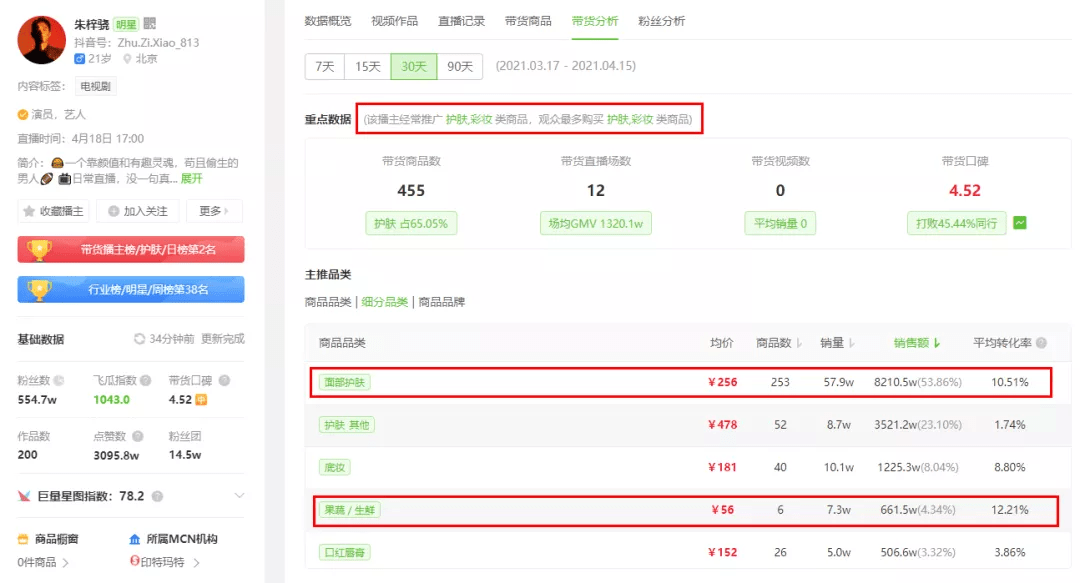Click the refresh icon next to 34分钟前
Viewport: 1080px width, 583px height.
(139, 339)
